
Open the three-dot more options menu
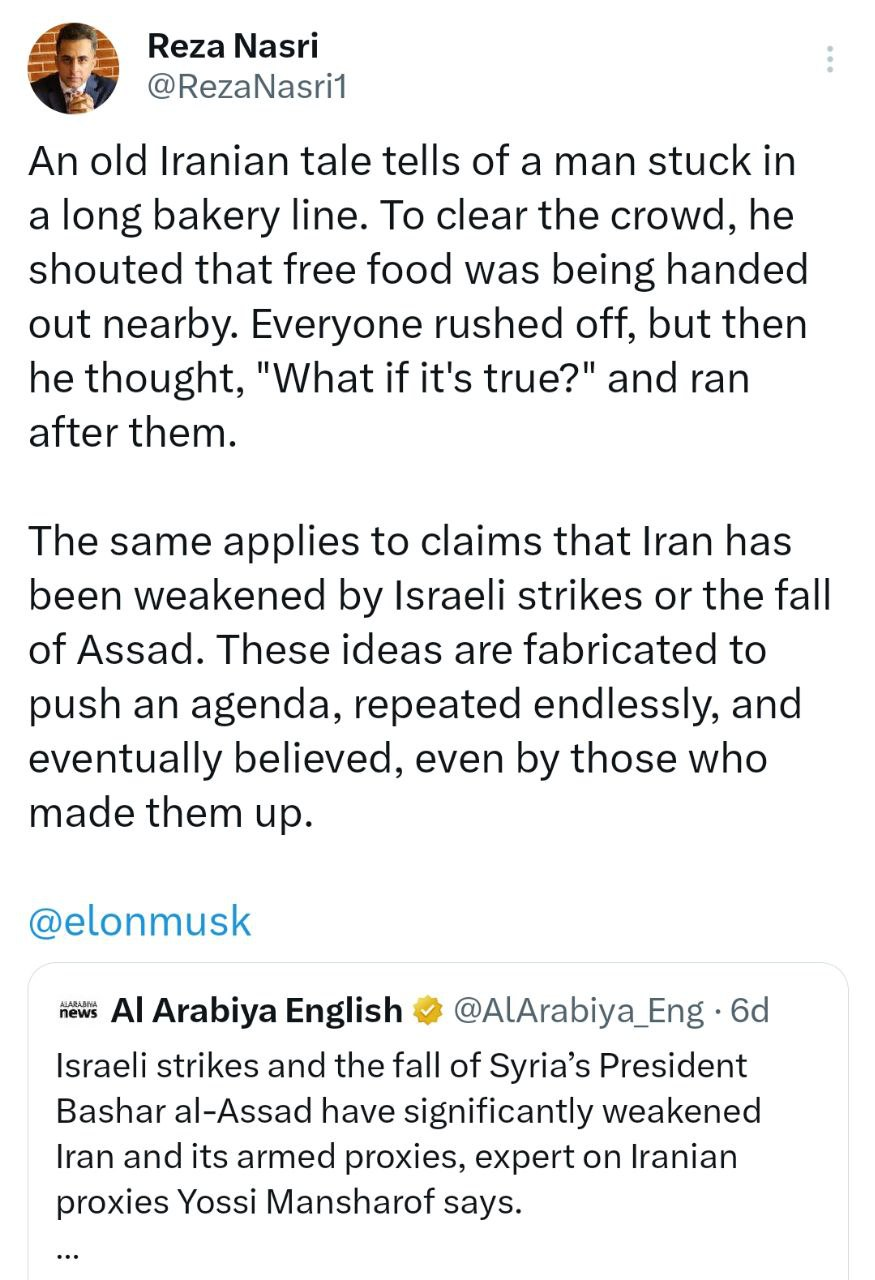click(829, 60)
